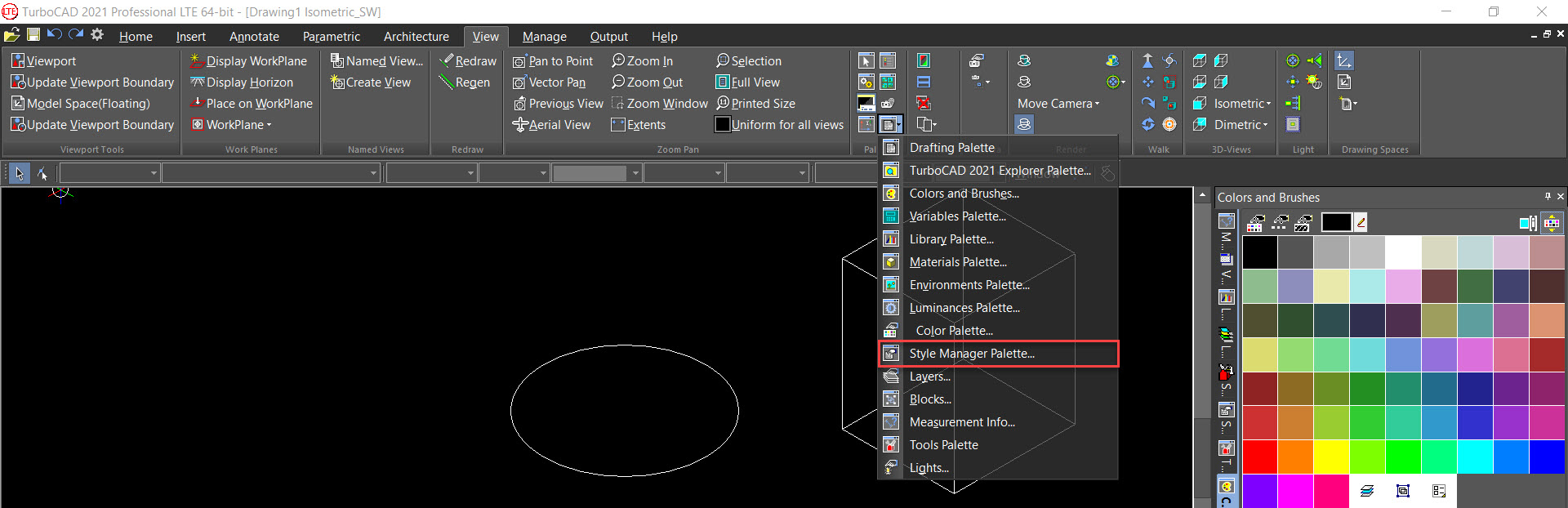Pin the Colors and Brushes panel
The image size is (1568, 508).
pyautogui.click(x=1548, y=197)
